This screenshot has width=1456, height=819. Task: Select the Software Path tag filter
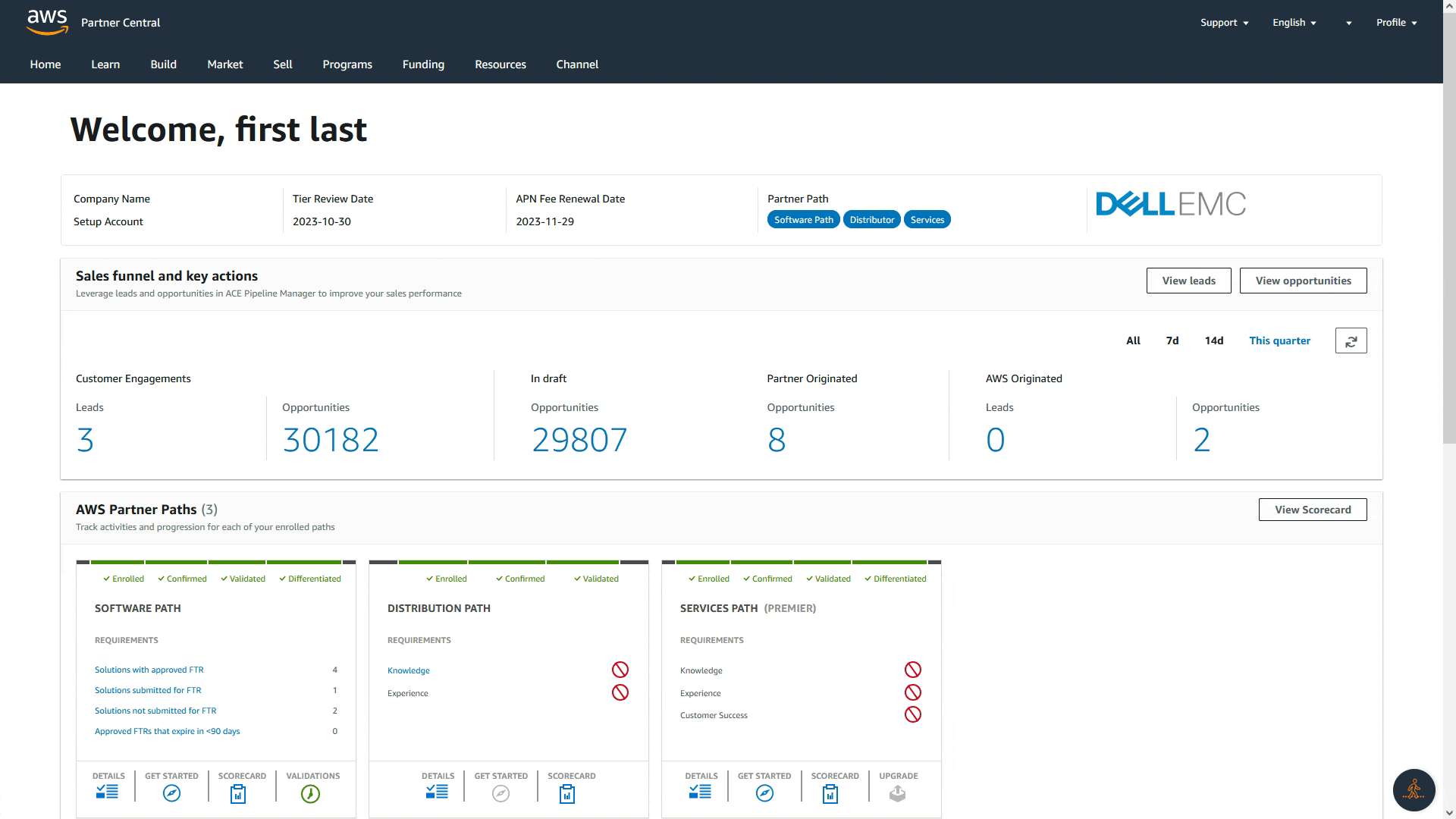[x=804, y=219]
